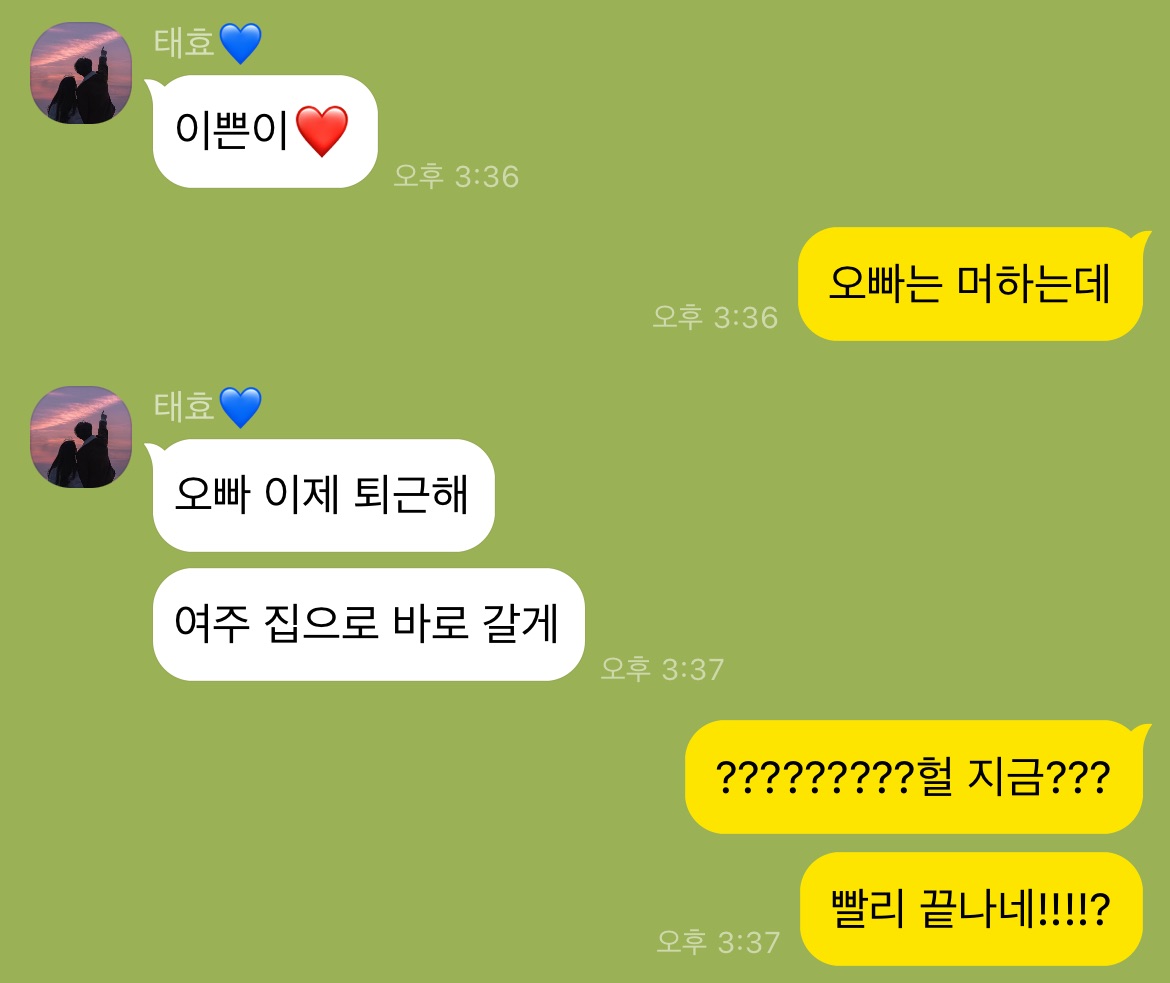Click 오후 3:37 timestamp beside 여주 집으로 message
Viewport: 1170px width, 983px height.
click(662, 669)
